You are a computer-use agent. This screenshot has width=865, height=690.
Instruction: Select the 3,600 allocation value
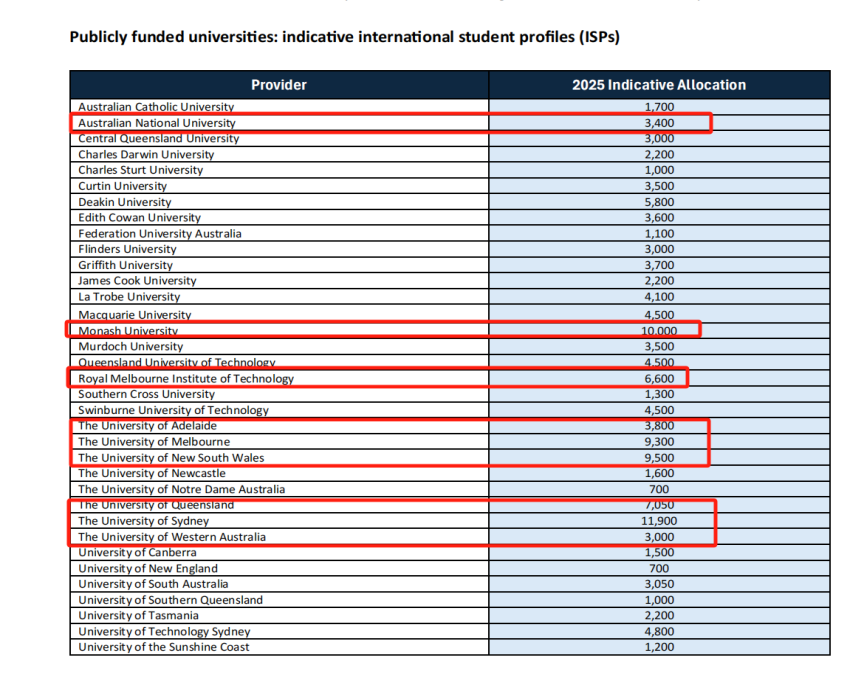coord(659,217)
